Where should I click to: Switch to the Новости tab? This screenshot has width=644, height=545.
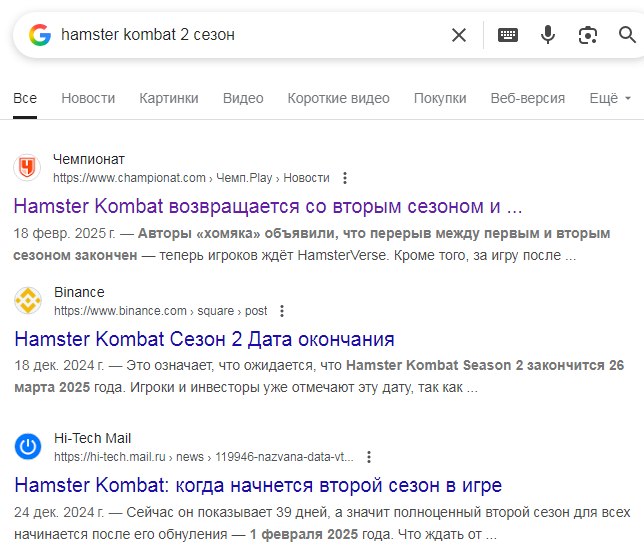coord(88,99)
